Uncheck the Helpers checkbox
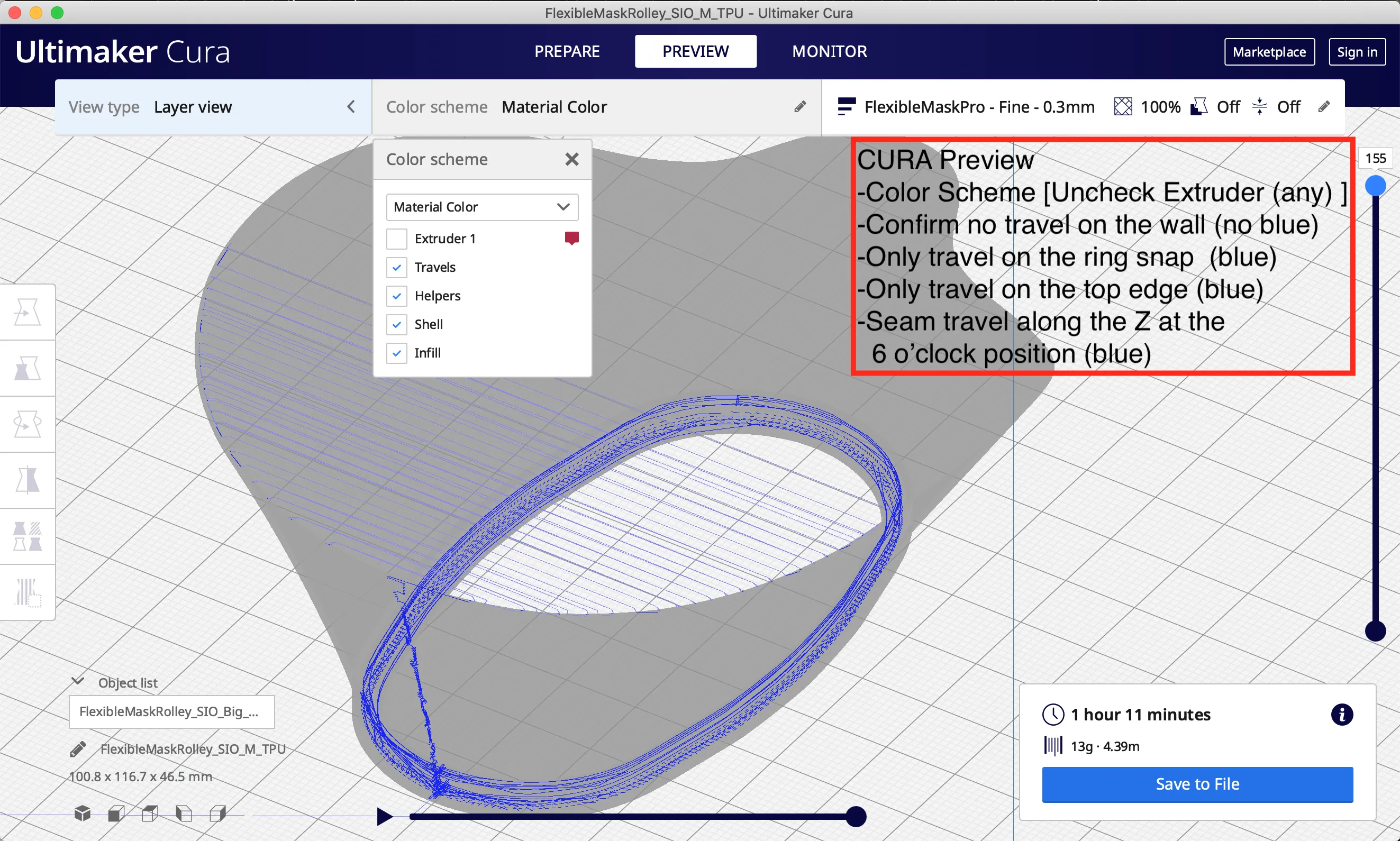The width and height of the screenshot is (1400, 841). pos(397,296)
